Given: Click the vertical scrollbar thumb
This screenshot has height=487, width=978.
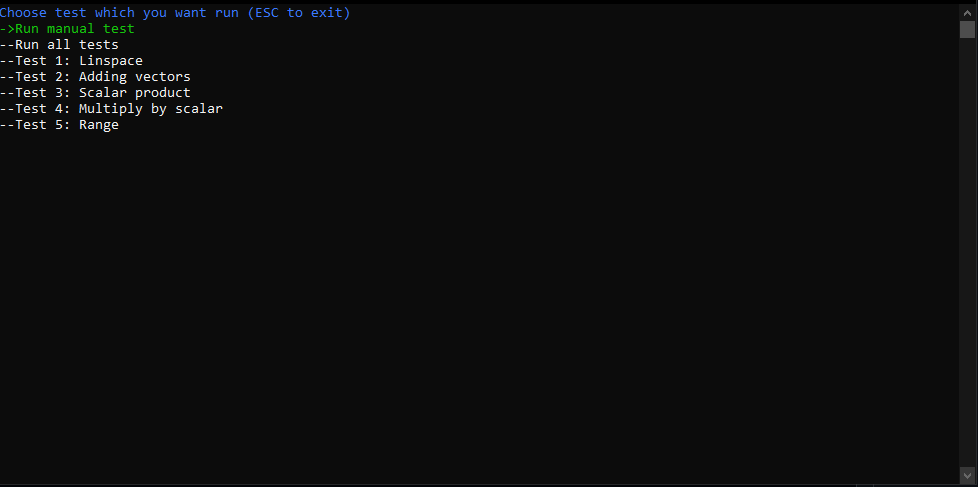Looking at the screenshot, I should [967, 29].
